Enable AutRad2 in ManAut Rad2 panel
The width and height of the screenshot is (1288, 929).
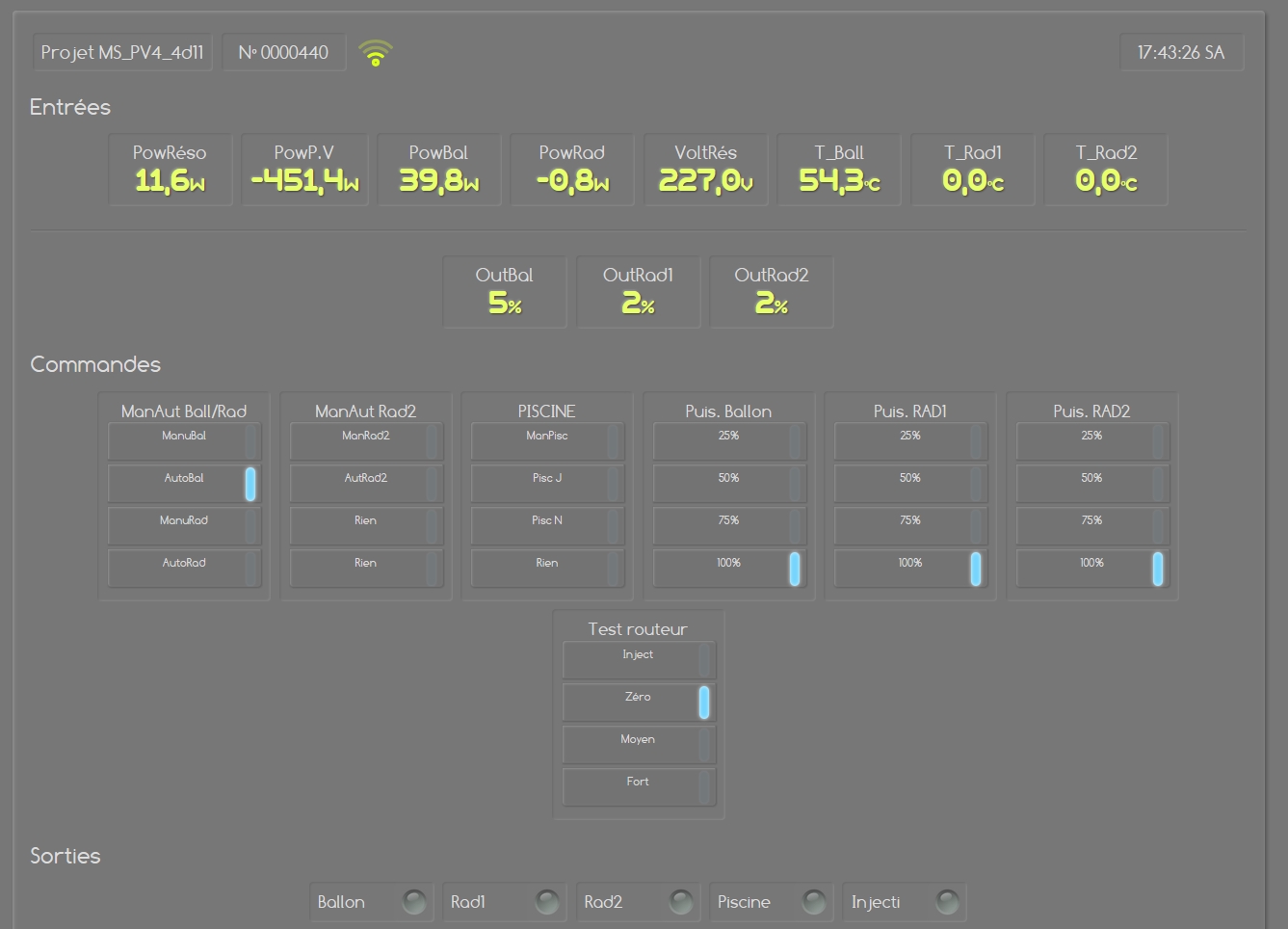coord(366,484)
